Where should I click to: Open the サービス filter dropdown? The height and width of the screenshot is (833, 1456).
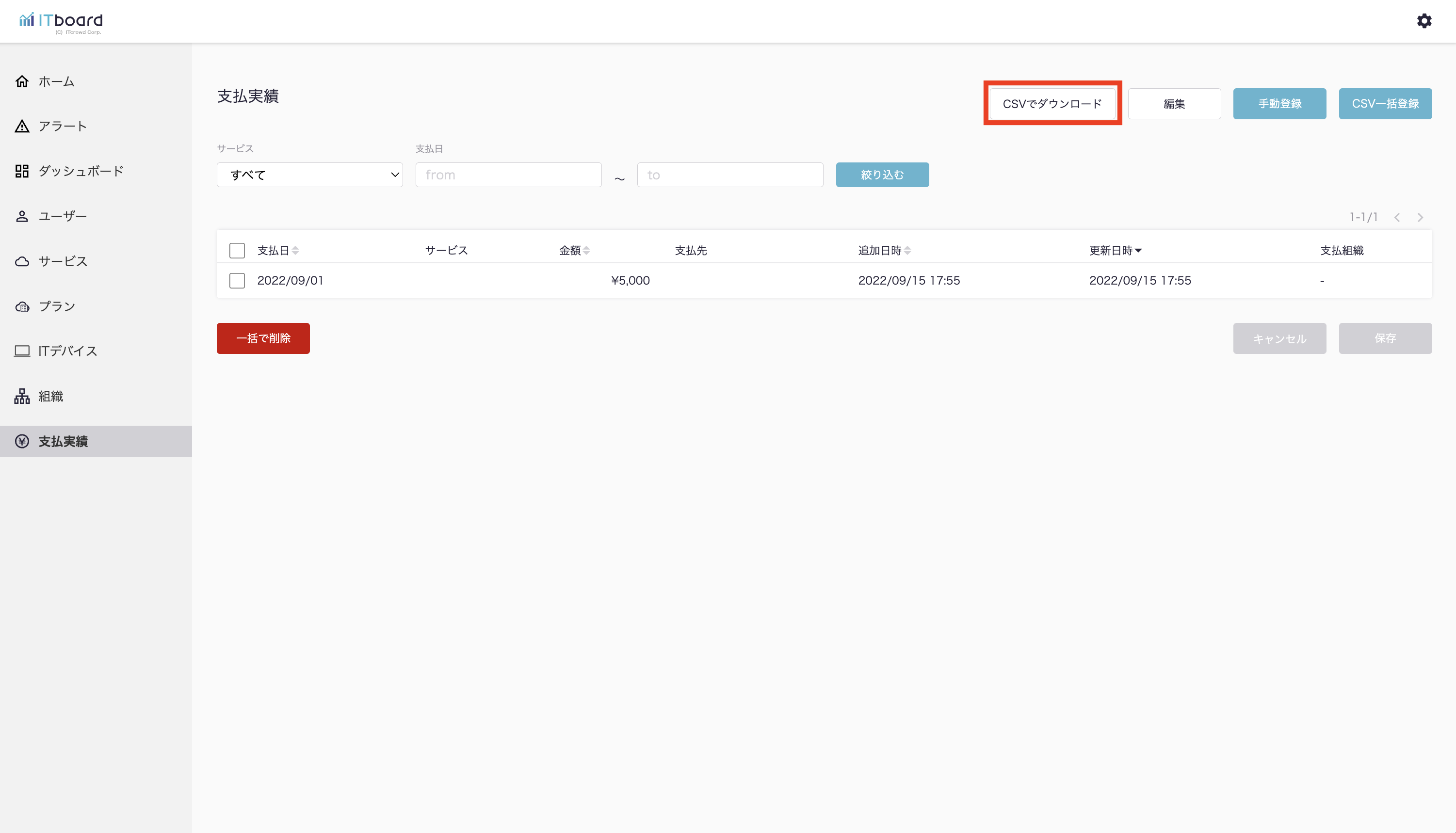pos(309,175)
